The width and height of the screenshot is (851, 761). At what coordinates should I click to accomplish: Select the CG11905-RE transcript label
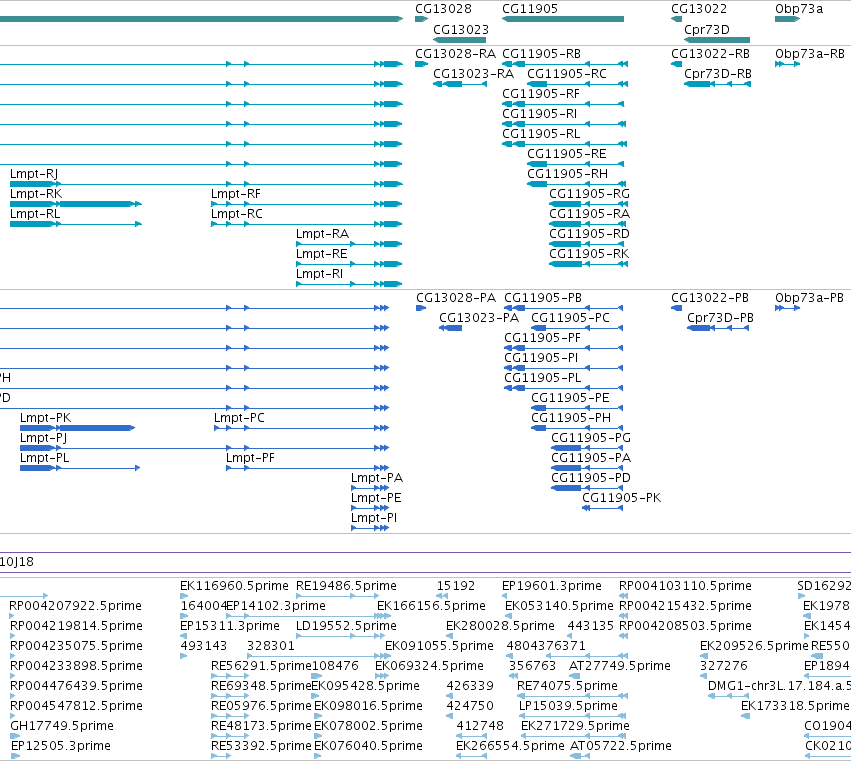pos(567,154)
